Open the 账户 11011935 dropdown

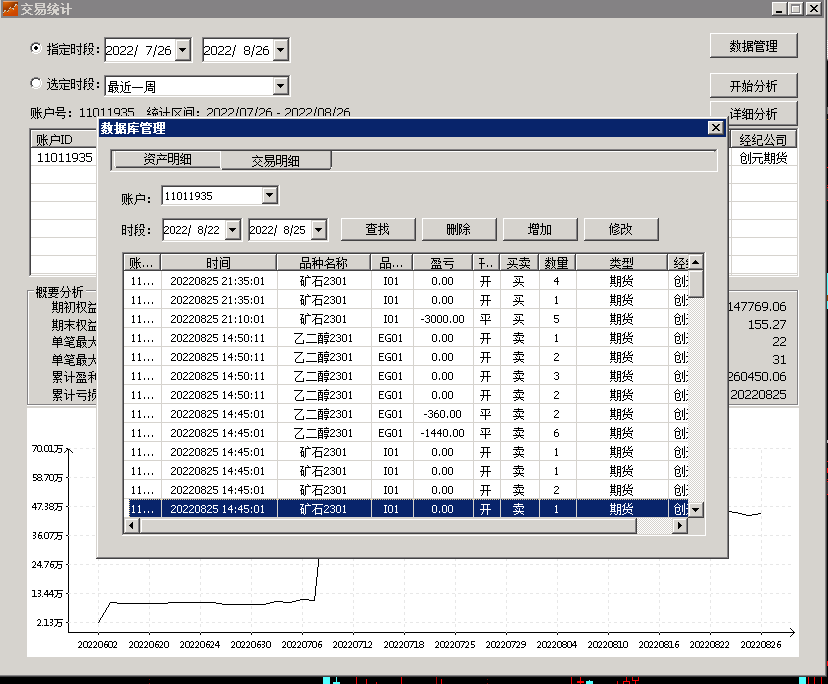(x=269, y=195)
